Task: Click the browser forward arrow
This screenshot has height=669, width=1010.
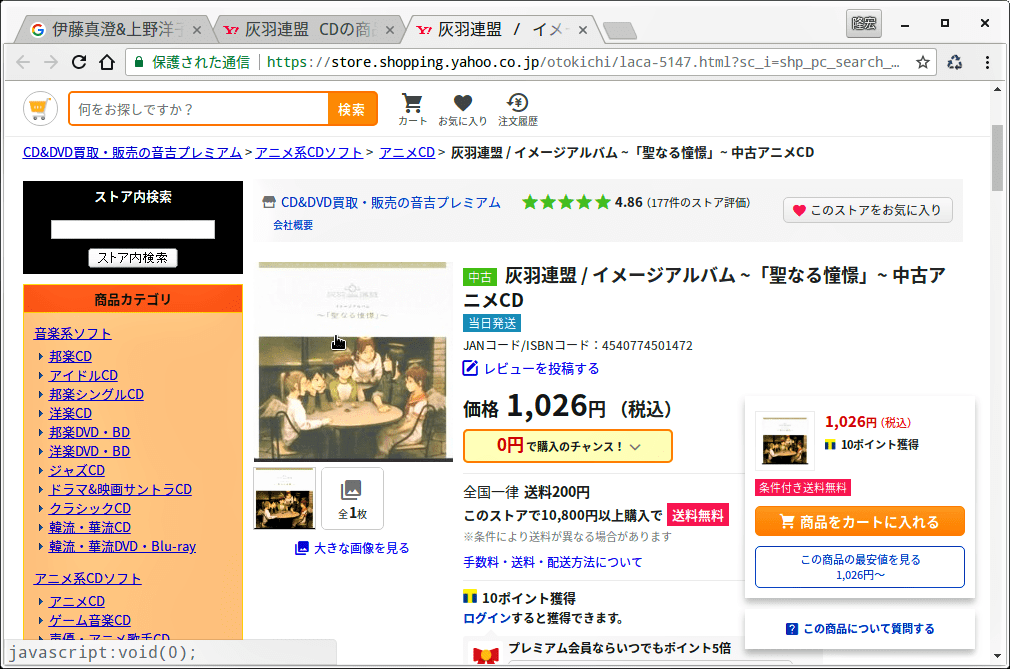Action: [x=51, y=62]
